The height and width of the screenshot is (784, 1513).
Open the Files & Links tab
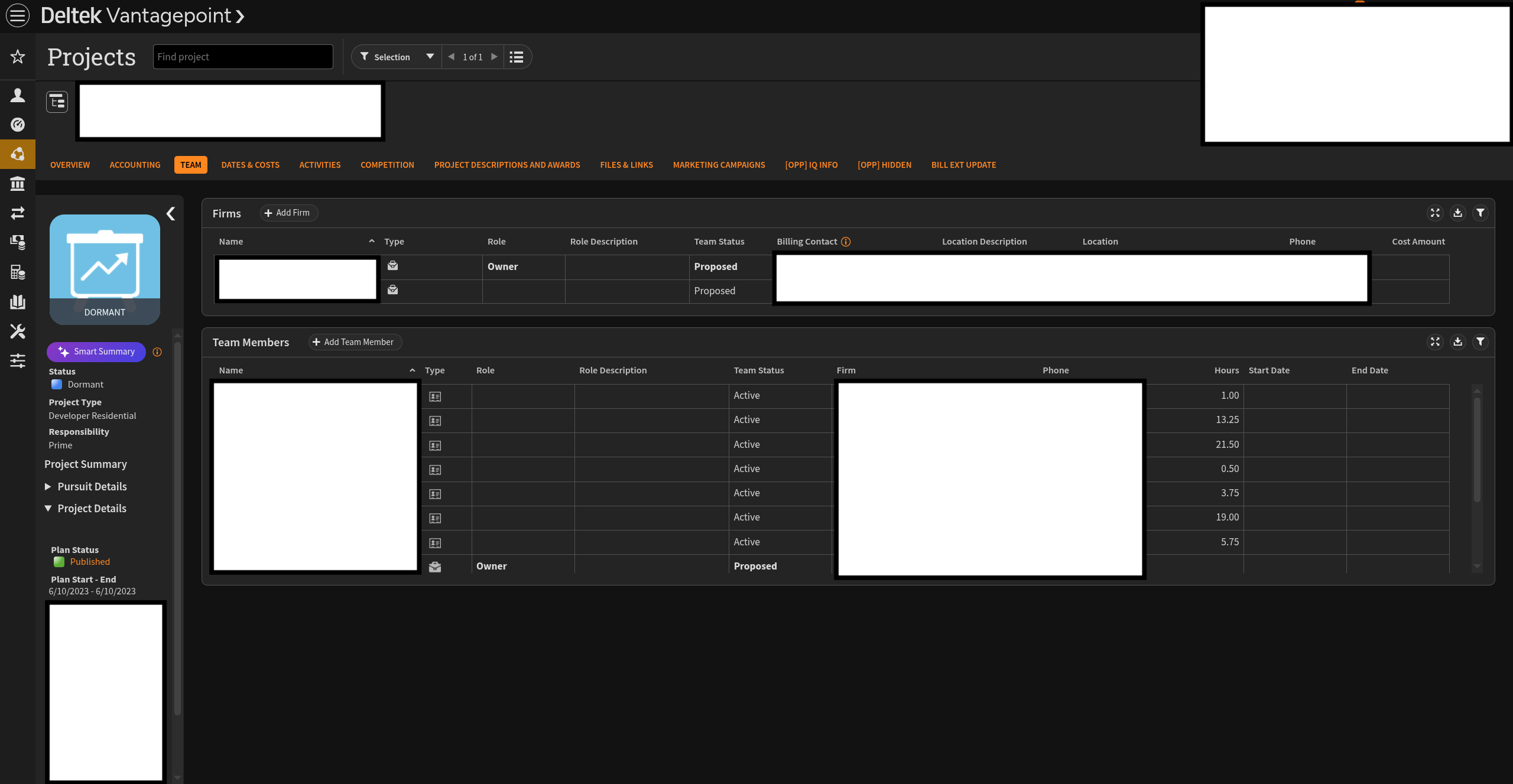pos(626,165)
